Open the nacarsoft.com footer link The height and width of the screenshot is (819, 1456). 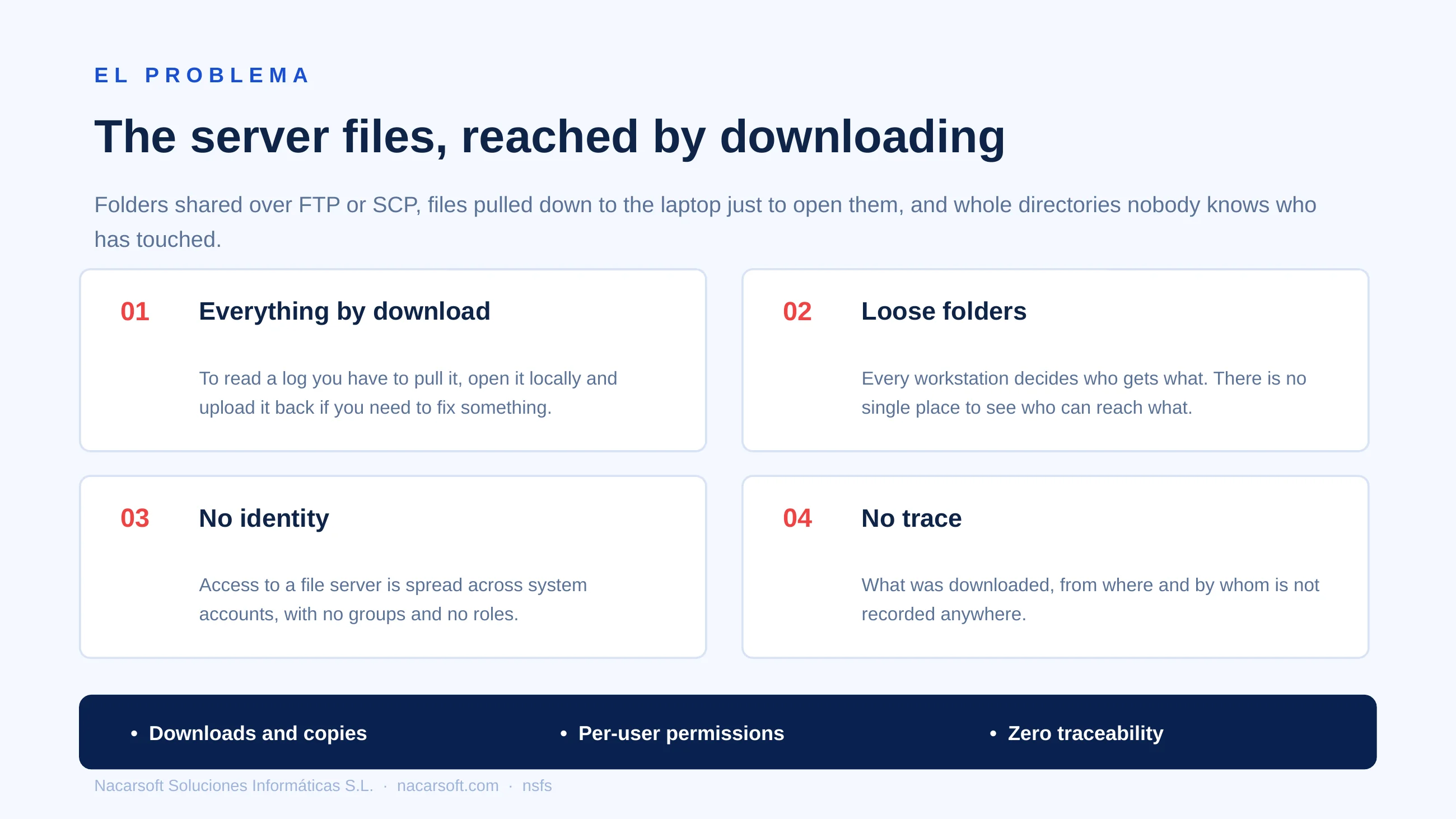click(x=447, y=785)
